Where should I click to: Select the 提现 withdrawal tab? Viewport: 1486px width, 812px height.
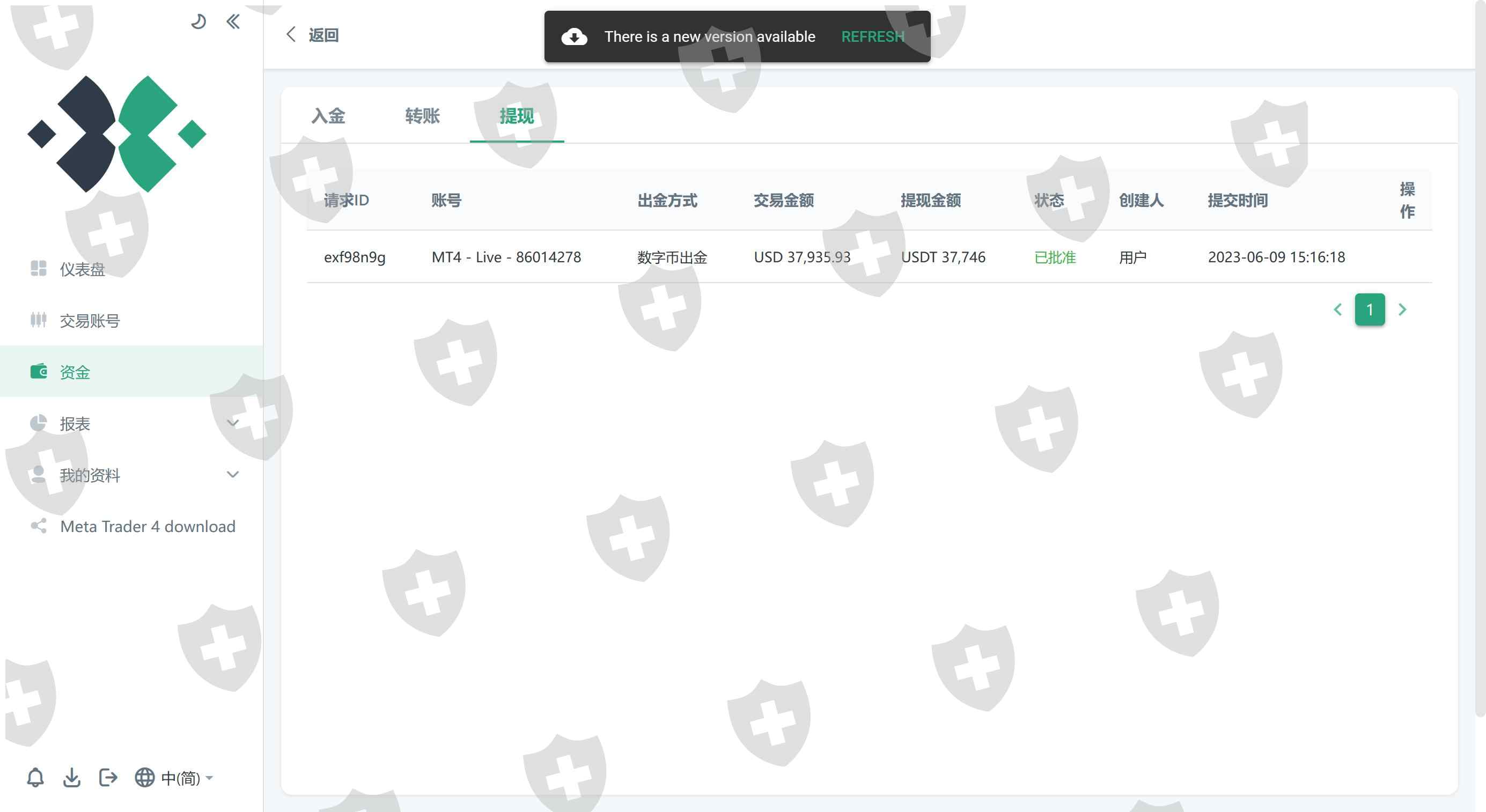(516, 116)
